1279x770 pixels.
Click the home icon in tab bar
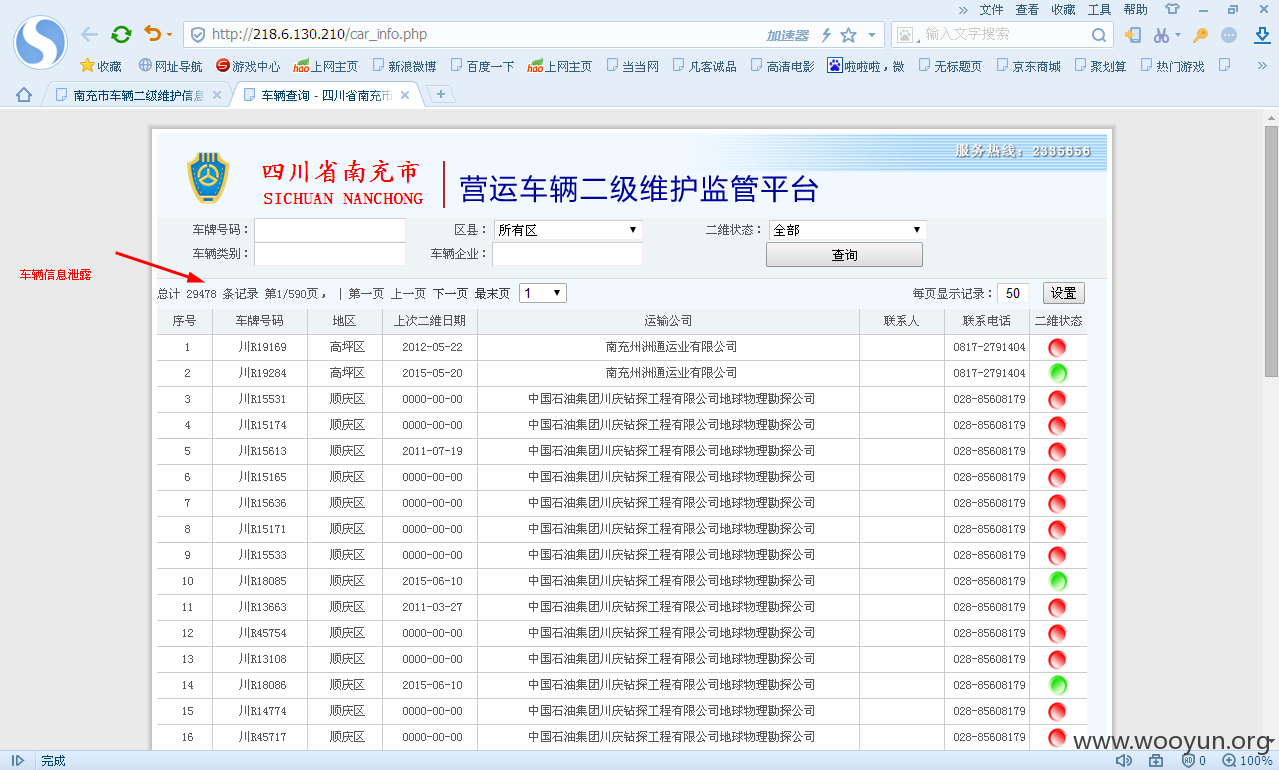[24, 95]
